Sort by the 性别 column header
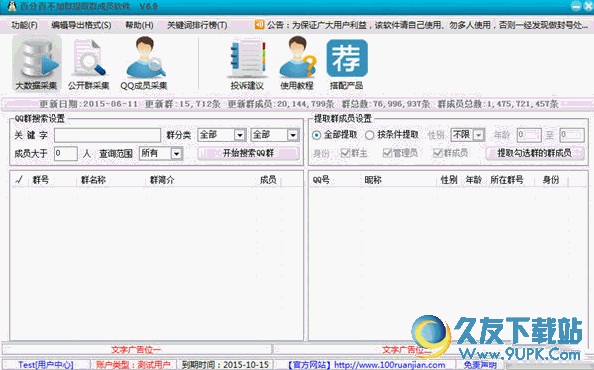 (449, 180)
